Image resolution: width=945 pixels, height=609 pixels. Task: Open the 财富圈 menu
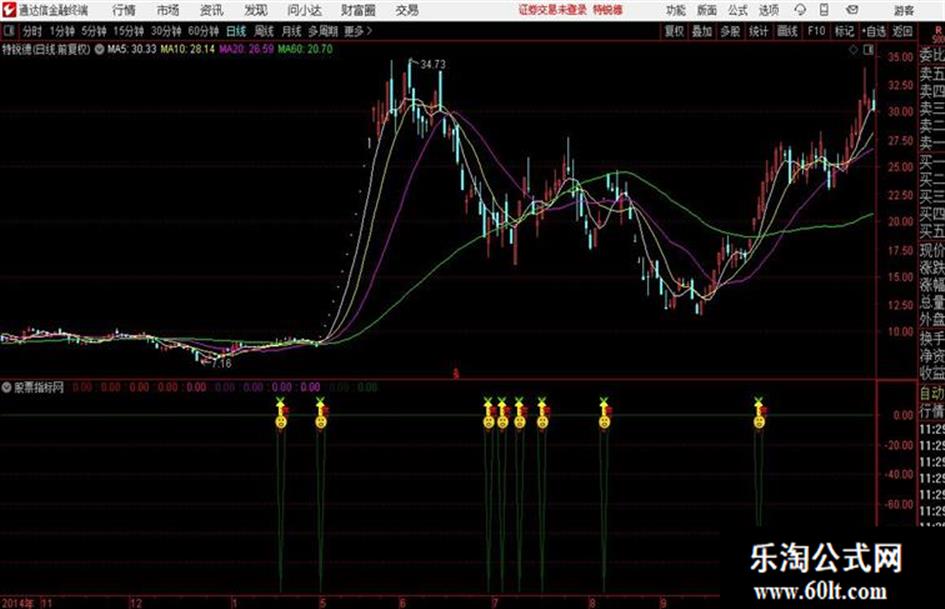coord(358,10)
